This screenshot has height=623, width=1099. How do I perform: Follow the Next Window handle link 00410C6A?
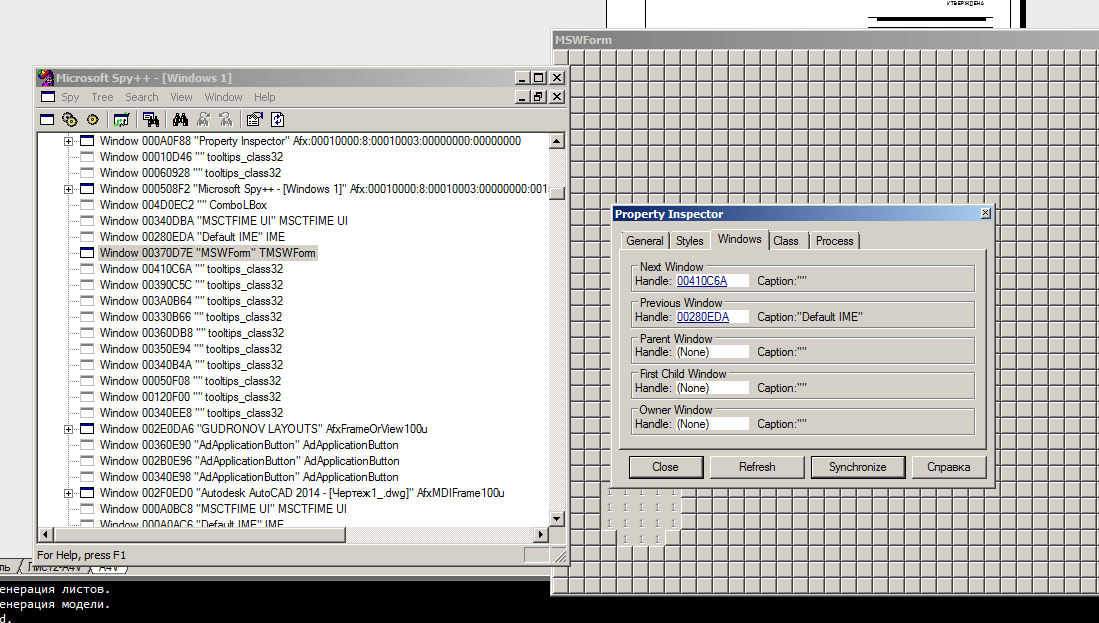point(701,281)
